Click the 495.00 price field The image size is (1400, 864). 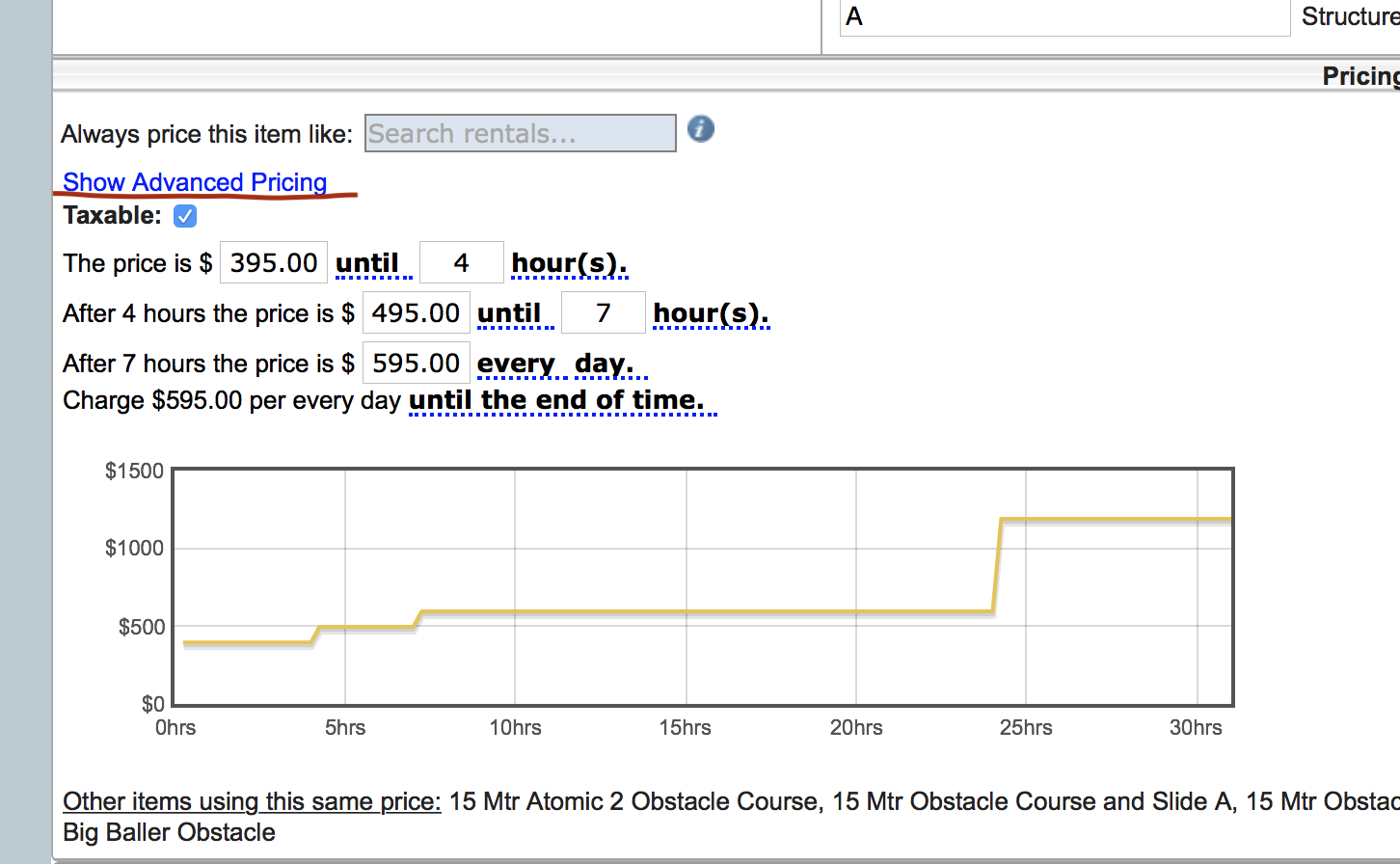416,313
